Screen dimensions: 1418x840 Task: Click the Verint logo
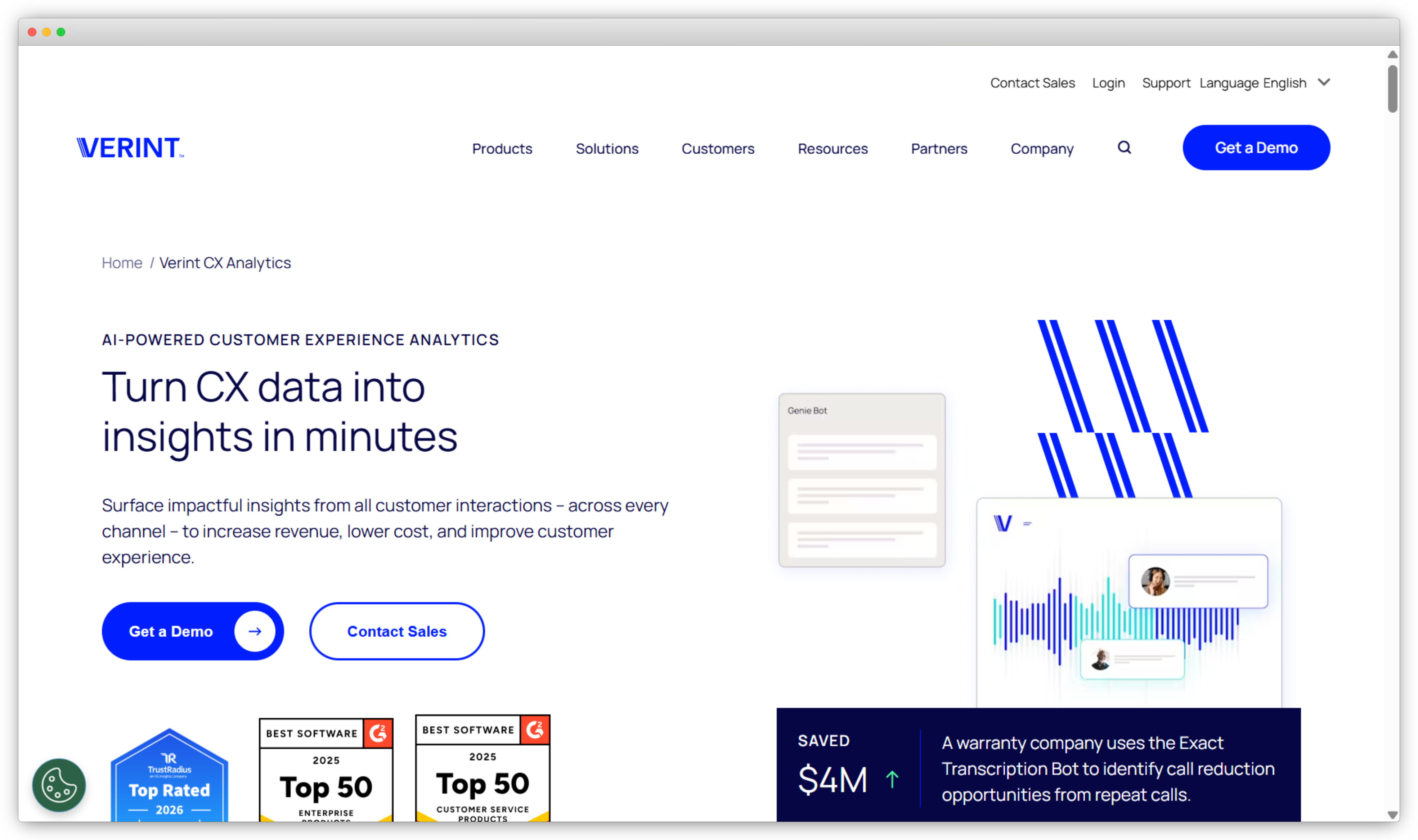[x=130, y=148]
